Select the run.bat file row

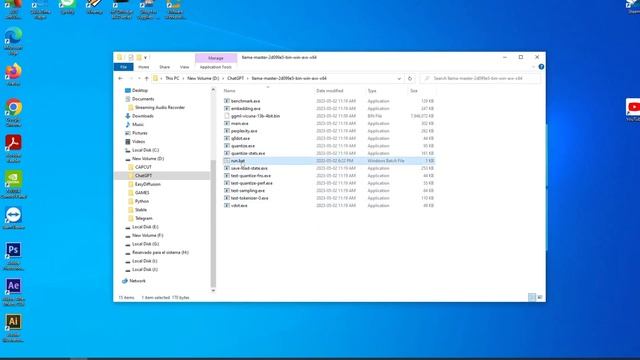(329, 161)
